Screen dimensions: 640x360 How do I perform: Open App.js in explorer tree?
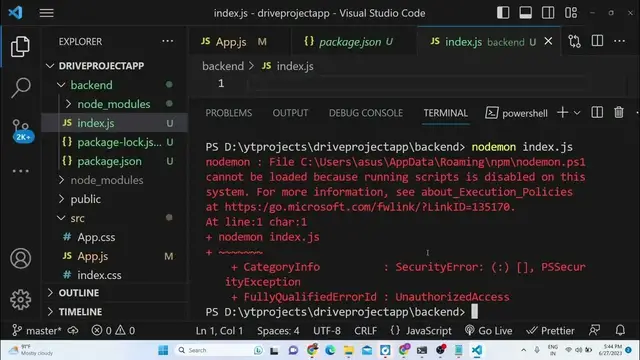pos(115,256)
